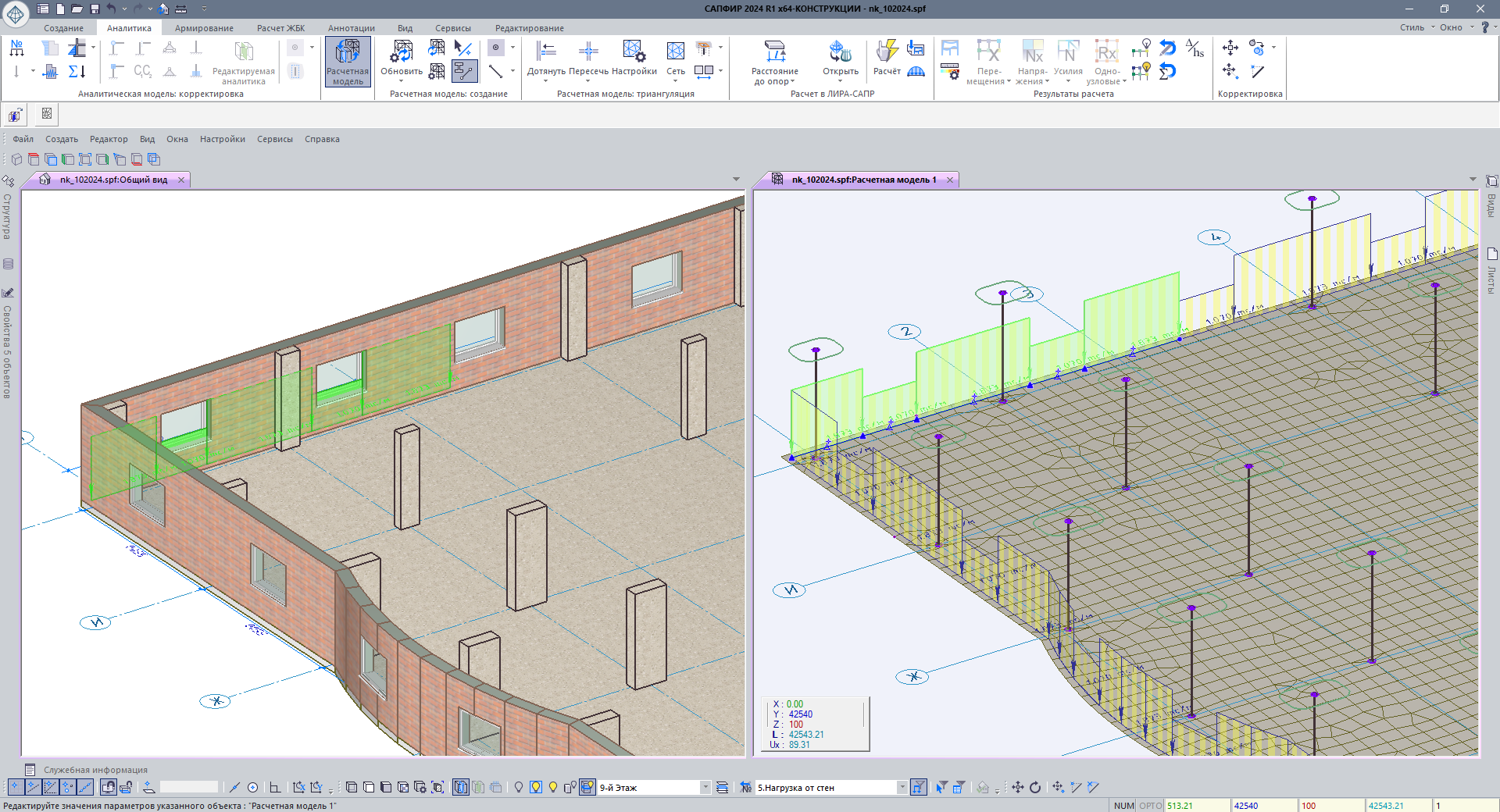This screenshot has height=812, width=1500.
Task: Toggle the highlighted yellow lightbulb button
Action: [536, 787]
